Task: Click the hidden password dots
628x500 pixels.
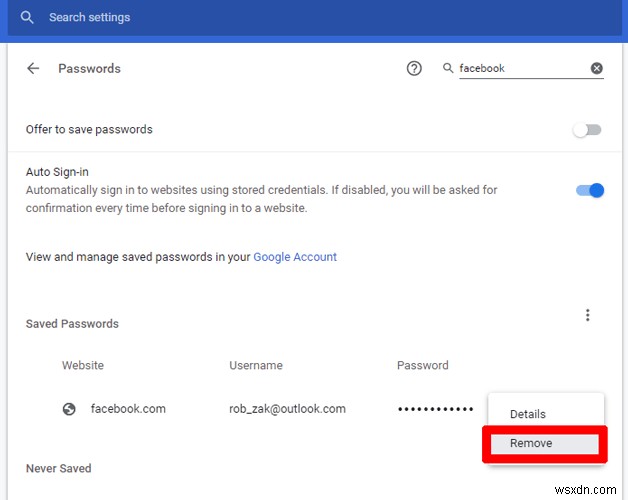Action: point(435,409)
